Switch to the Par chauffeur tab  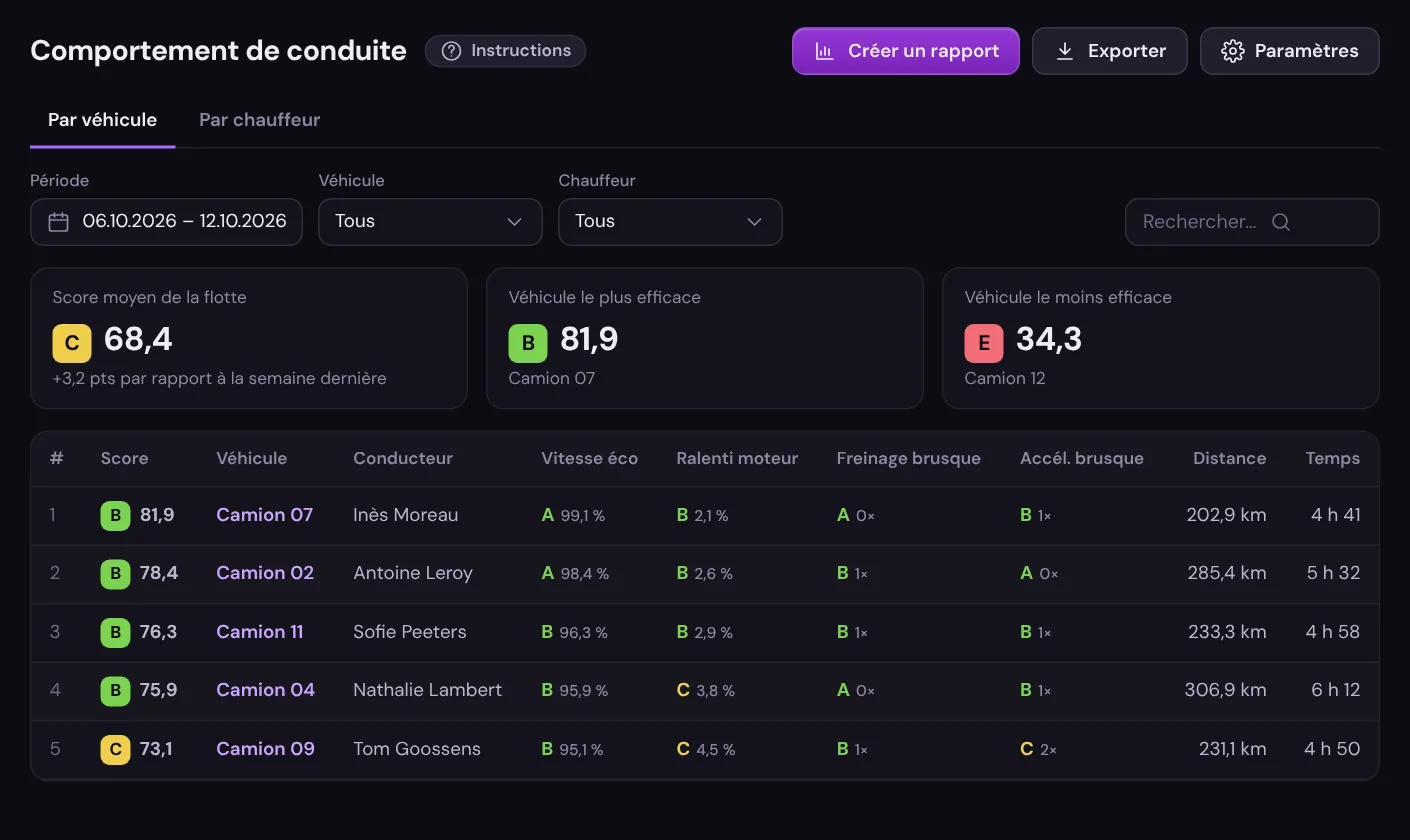260,120
